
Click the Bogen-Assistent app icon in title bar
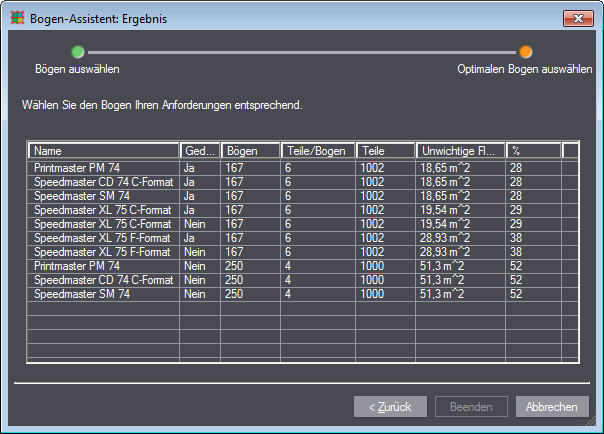17,18
